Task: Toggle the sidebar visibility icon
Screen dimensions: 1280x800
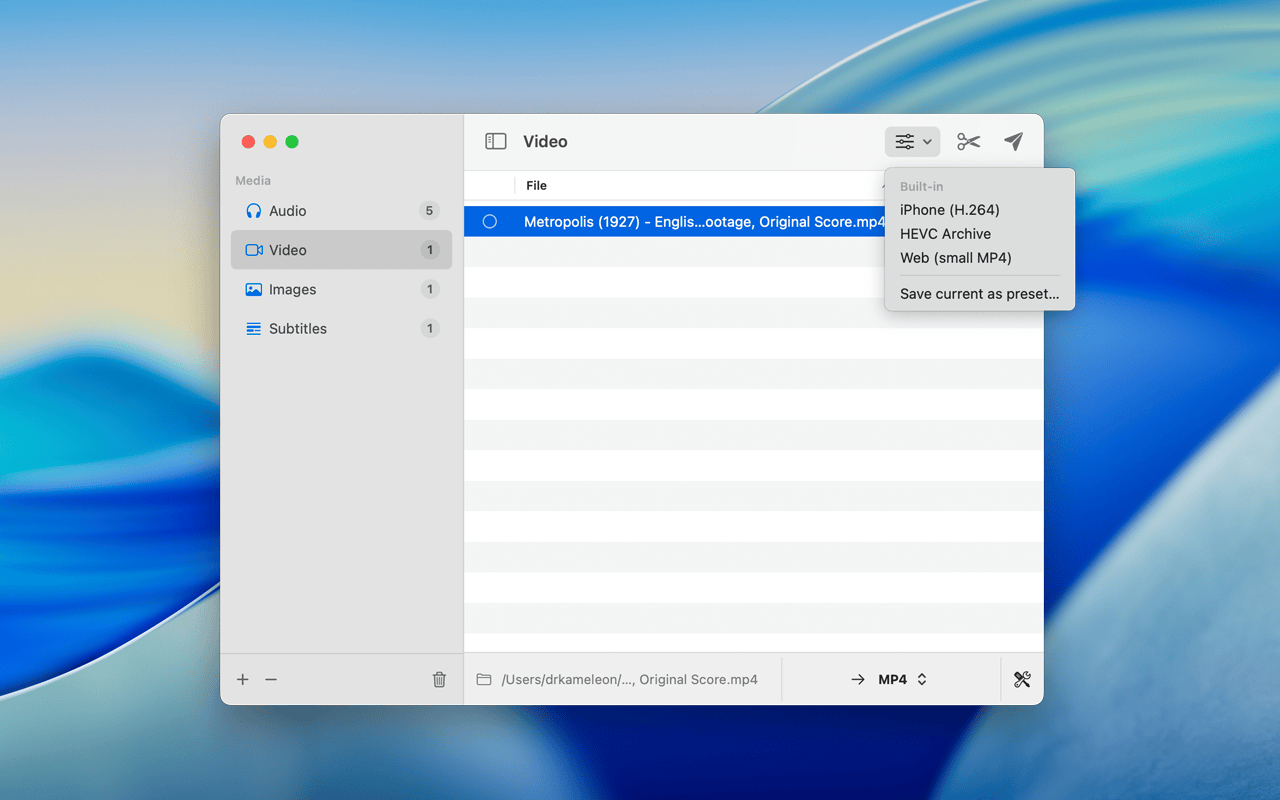Action: click(x=495, y=142)
